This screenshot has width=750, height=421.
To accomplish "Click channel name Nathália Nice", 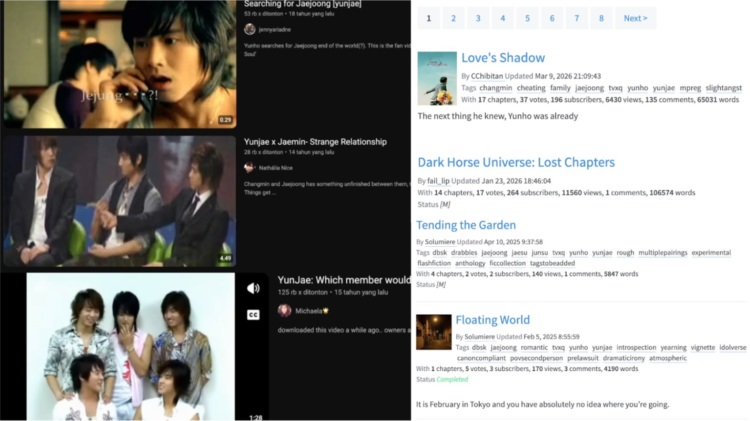I will tap(276, 168).
